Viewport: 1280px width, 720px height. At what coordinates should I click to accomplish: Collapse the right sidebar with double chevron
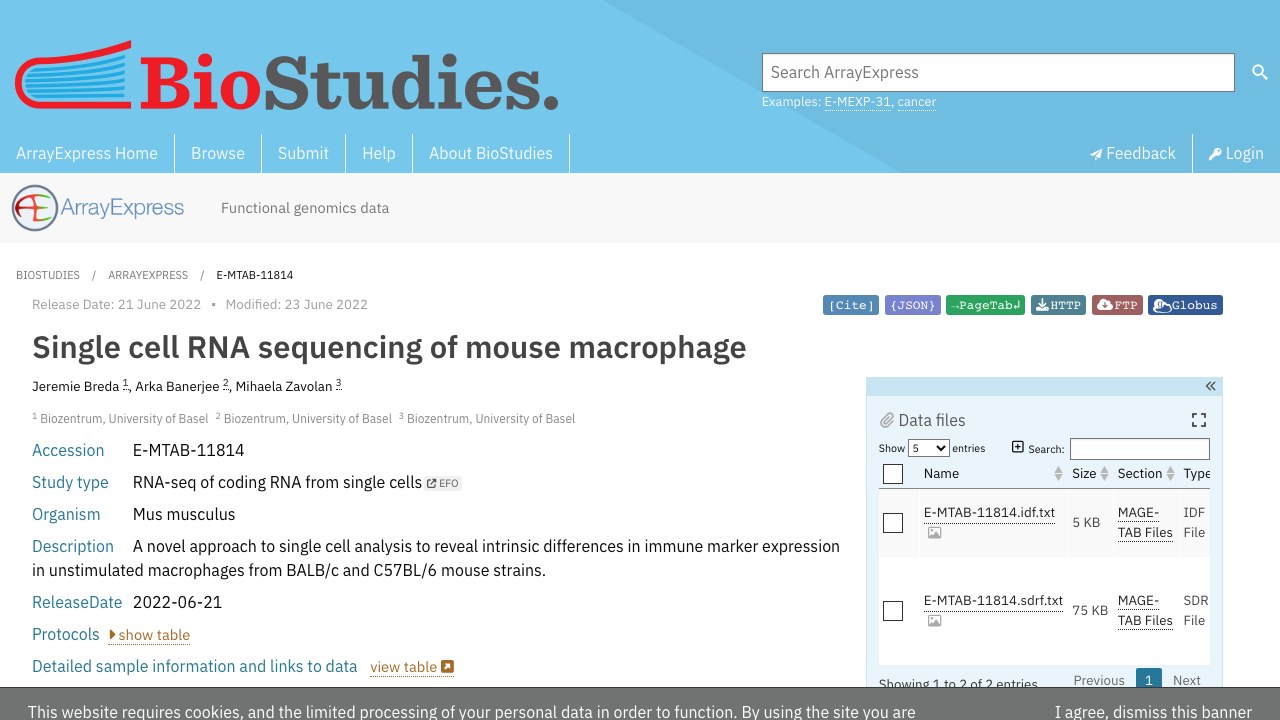pos(1210,386)
